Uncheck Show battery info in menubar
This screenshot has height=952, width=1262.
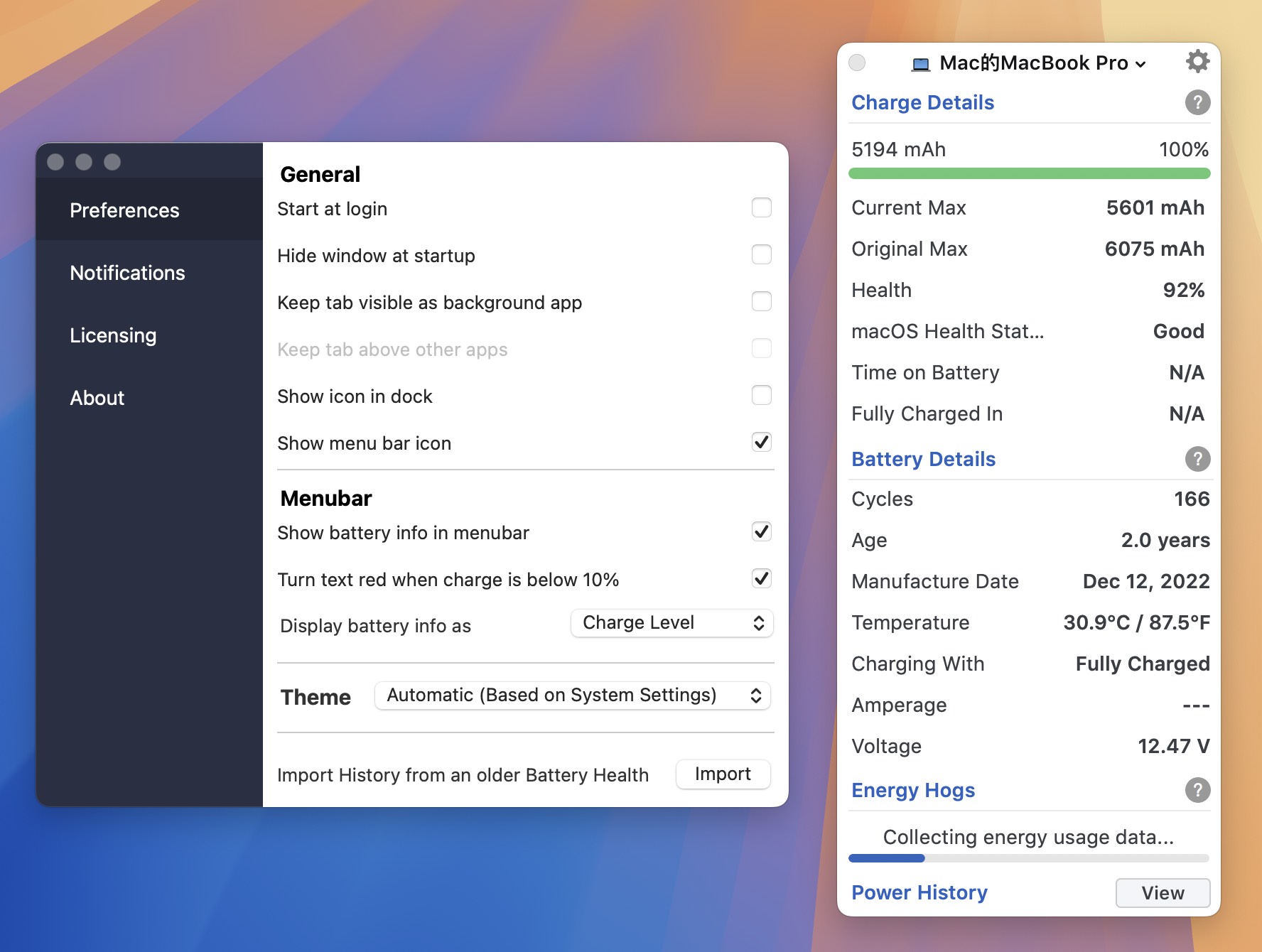point(761,532)
